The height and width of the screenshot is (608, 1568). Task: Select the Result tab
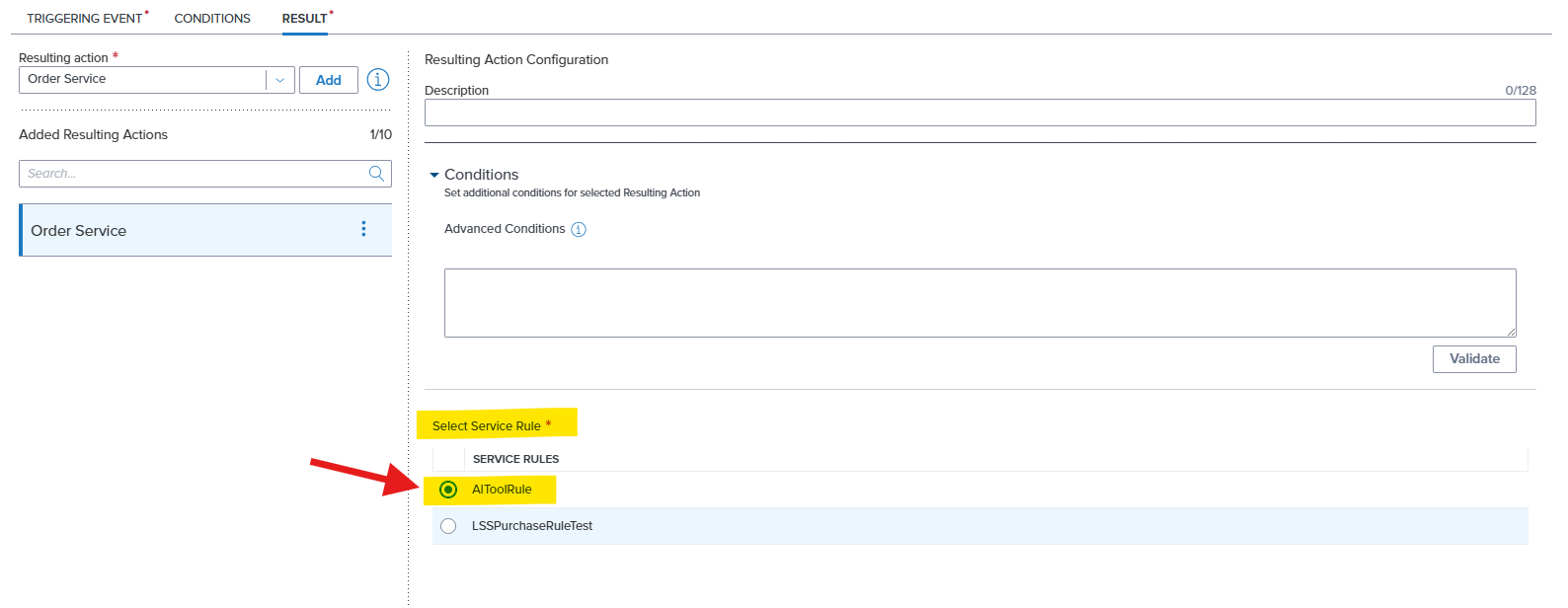pos(305,18)
